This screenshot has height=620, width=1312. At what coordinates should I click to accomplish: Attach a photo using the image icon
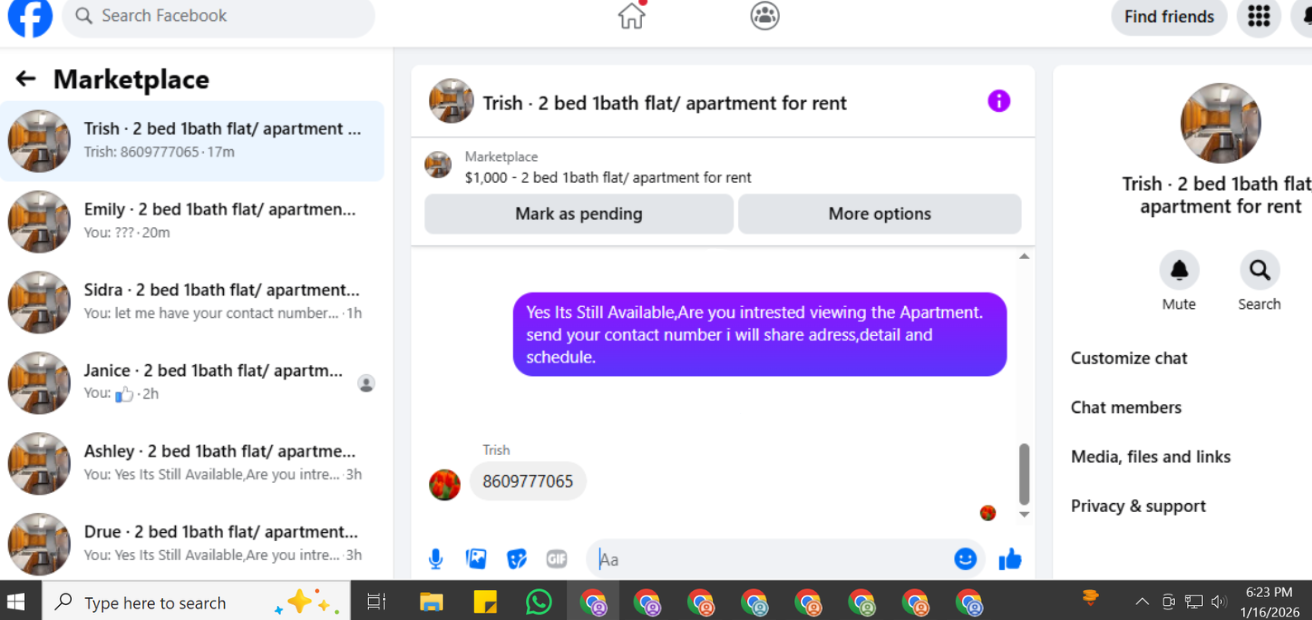(x=476, y=559)
